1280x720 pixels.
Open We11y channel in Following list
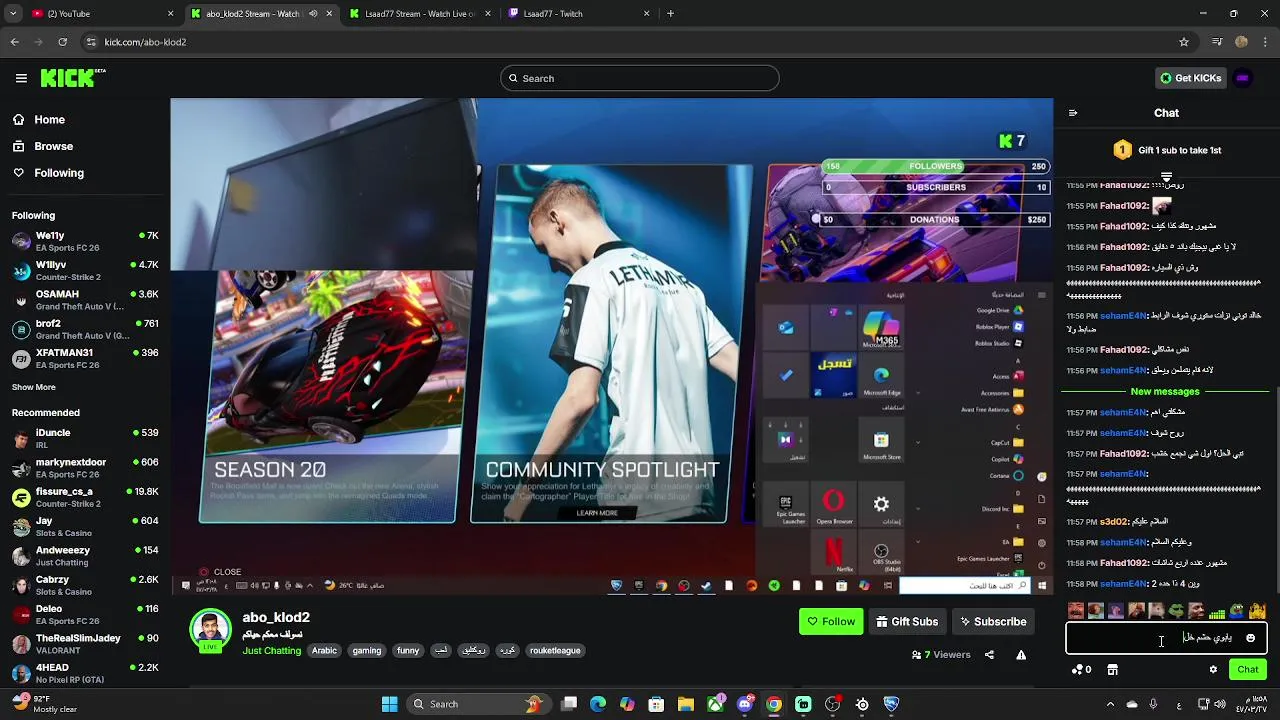[x=85, y=241]
